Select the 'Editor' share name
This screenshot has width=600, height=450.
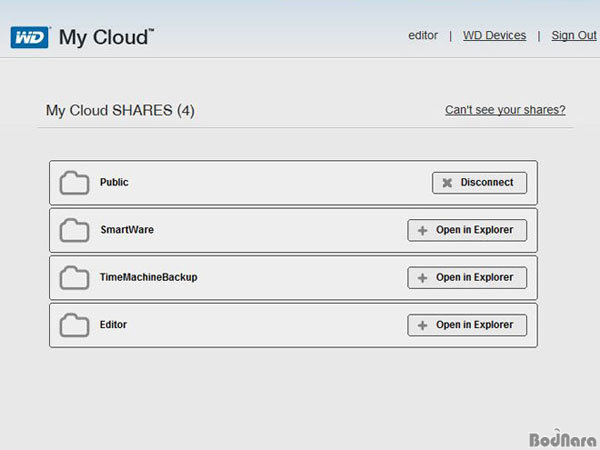[113, 324]
